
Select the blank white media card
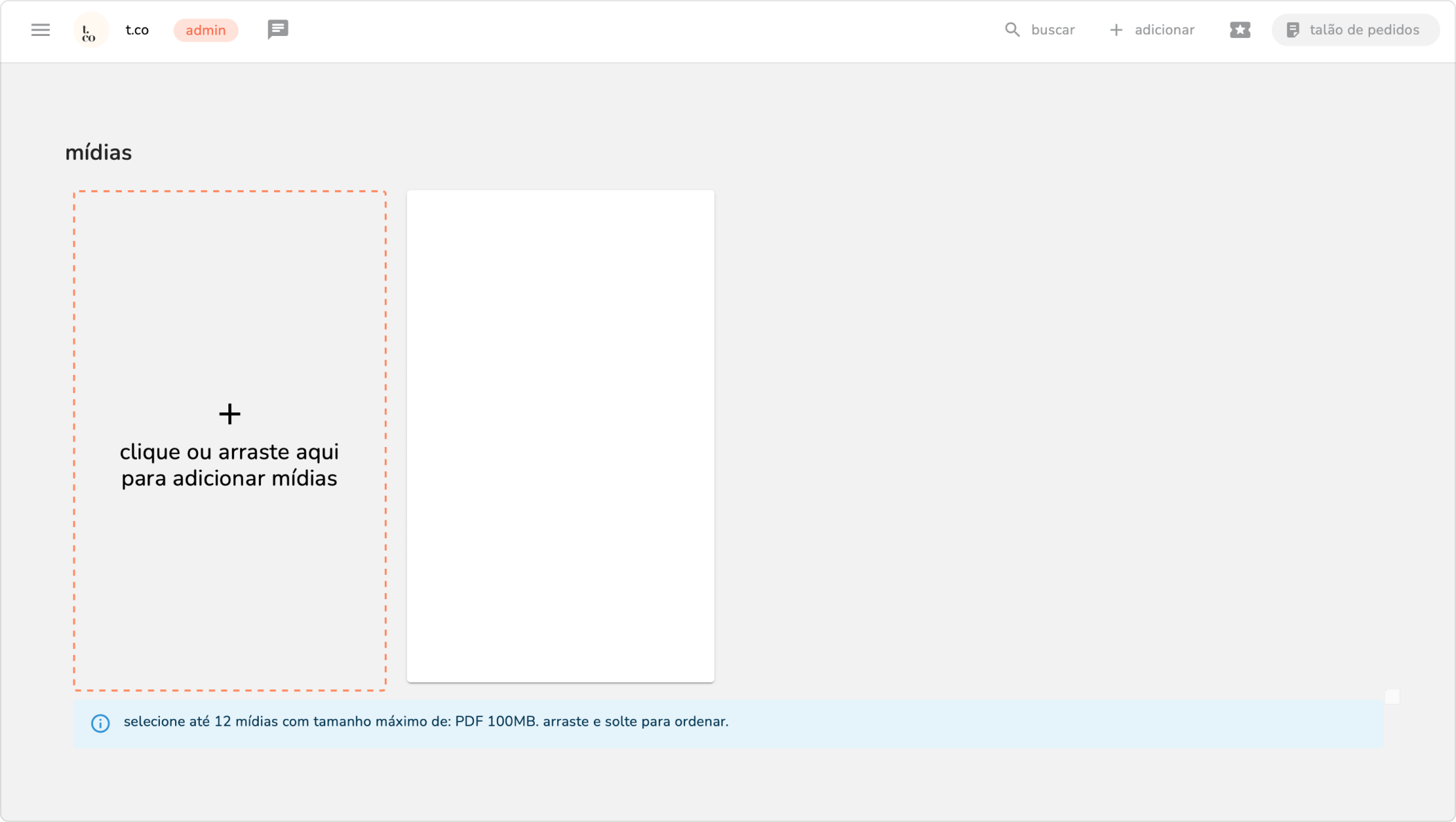[561, 436]
